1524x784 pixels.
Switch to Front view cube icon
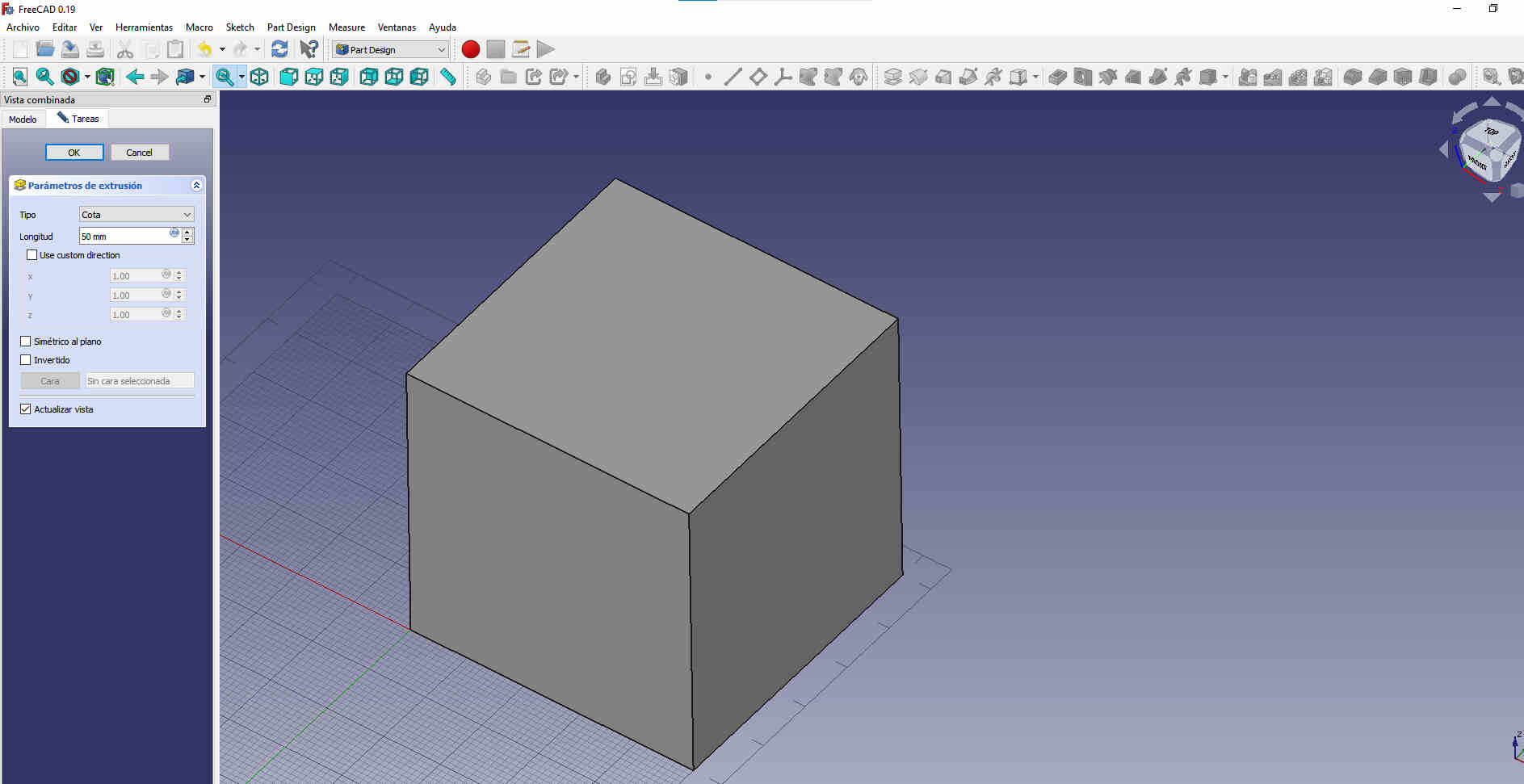[288, 77]
